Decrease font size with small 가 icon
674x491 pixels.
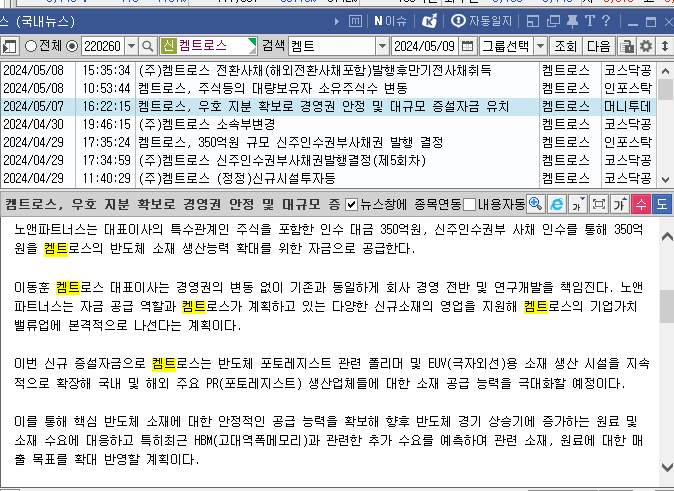(577, 204)
